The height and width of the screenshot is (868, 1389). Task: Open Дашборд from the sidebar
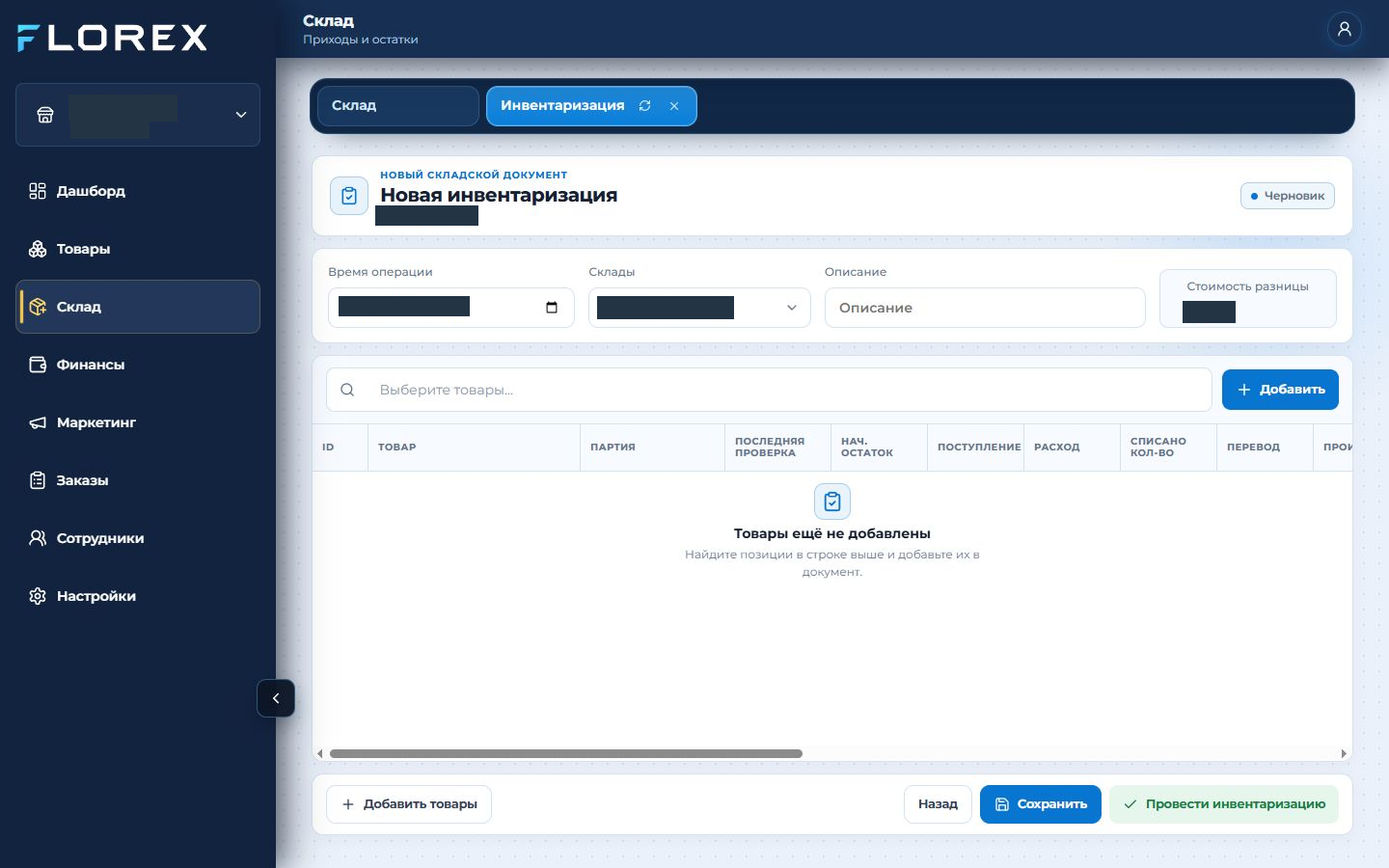click(138, 191)
